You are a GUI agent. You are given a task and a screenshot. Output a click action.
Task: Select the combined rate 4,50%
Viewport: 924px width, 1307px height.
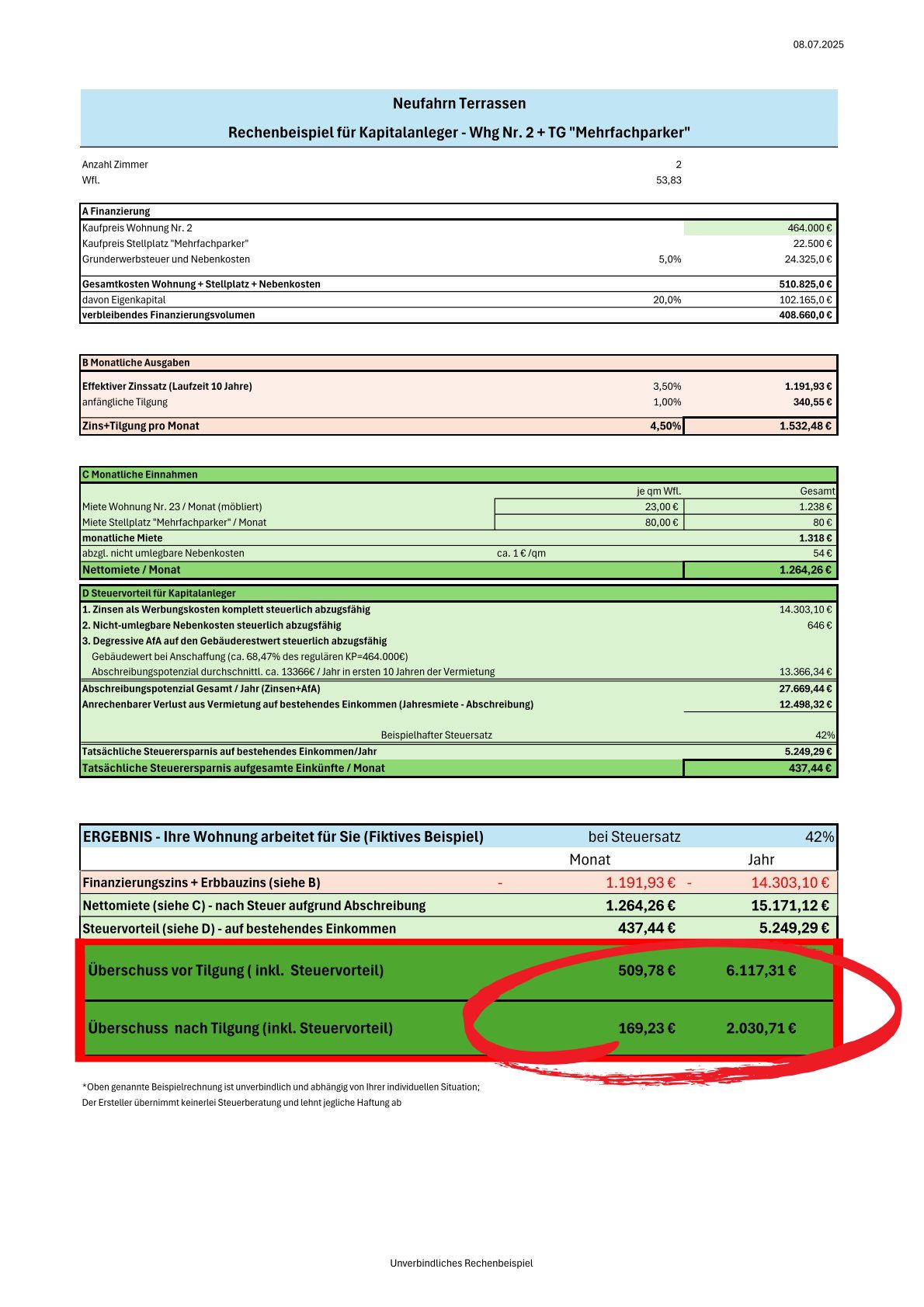pyautogui.click(x=665, y=426)
